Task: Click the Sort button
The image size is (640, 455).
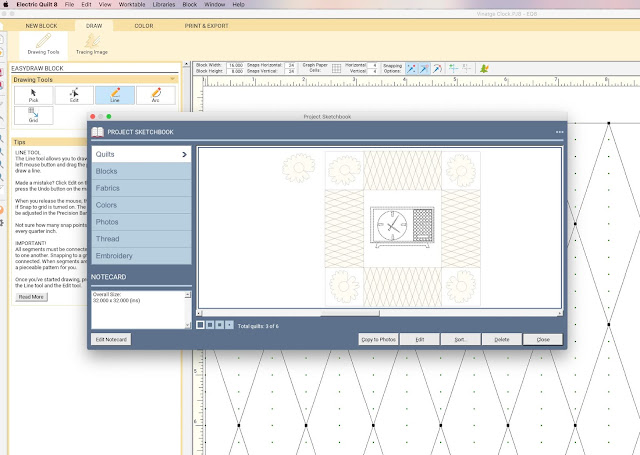Action: pos(460,339)
